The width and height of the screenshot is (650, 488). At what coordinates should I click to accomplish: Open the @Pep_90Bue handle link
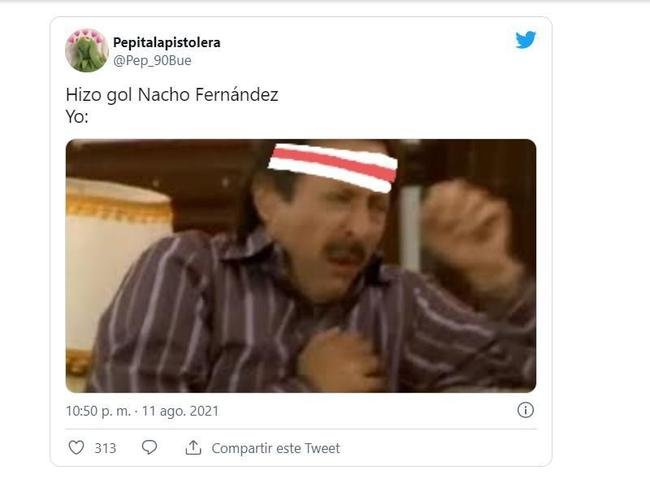(152, 61)
